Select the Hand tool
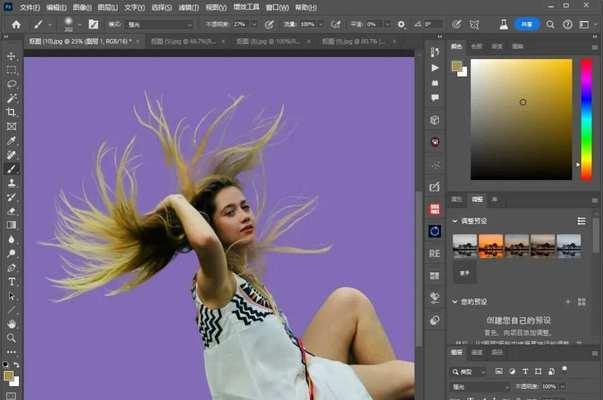The height and width of the screenshot is (400, 603). [11, 324]
